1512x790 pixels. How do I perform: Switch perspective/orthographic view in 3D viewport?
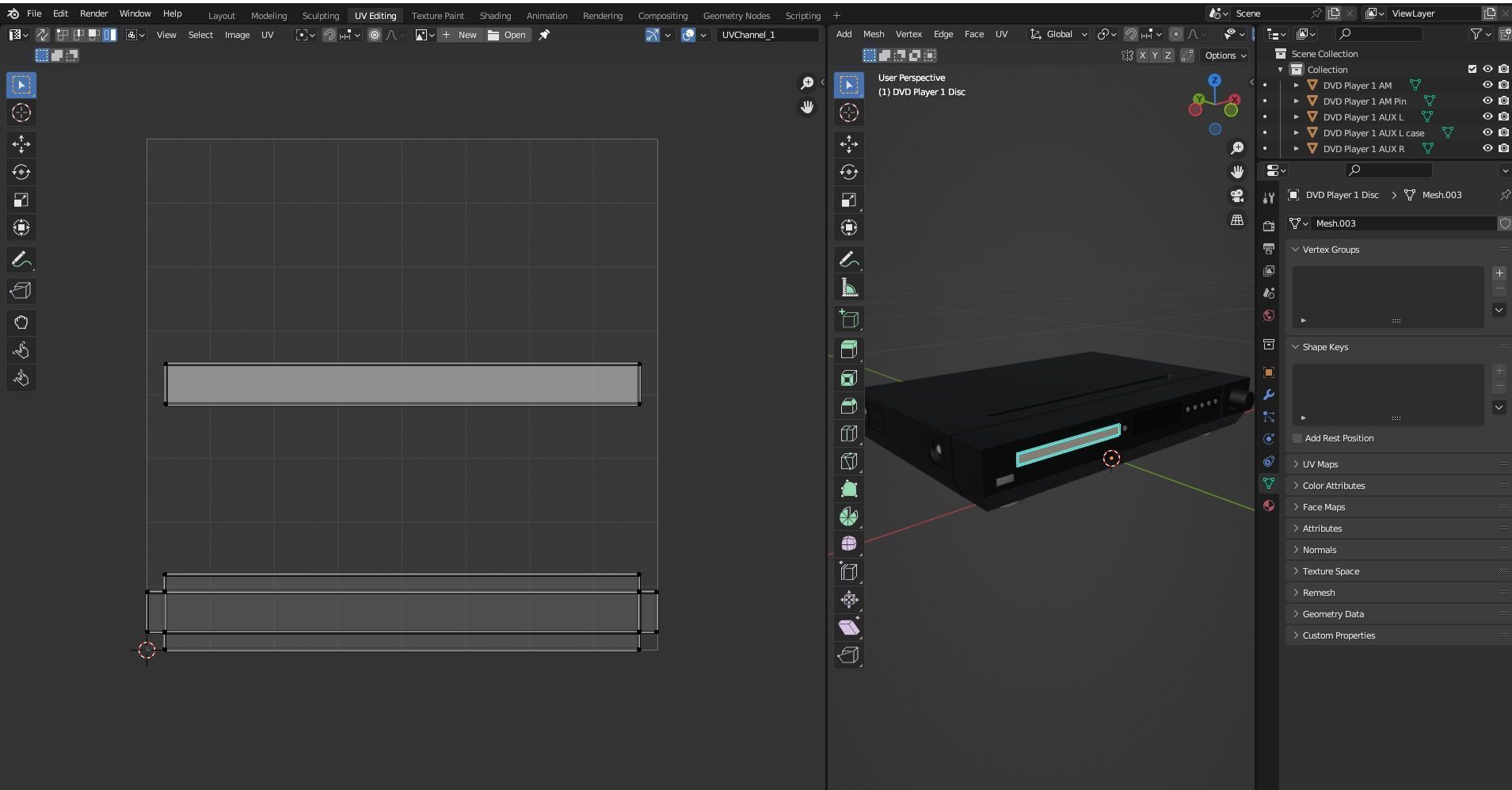(1237, 220)
